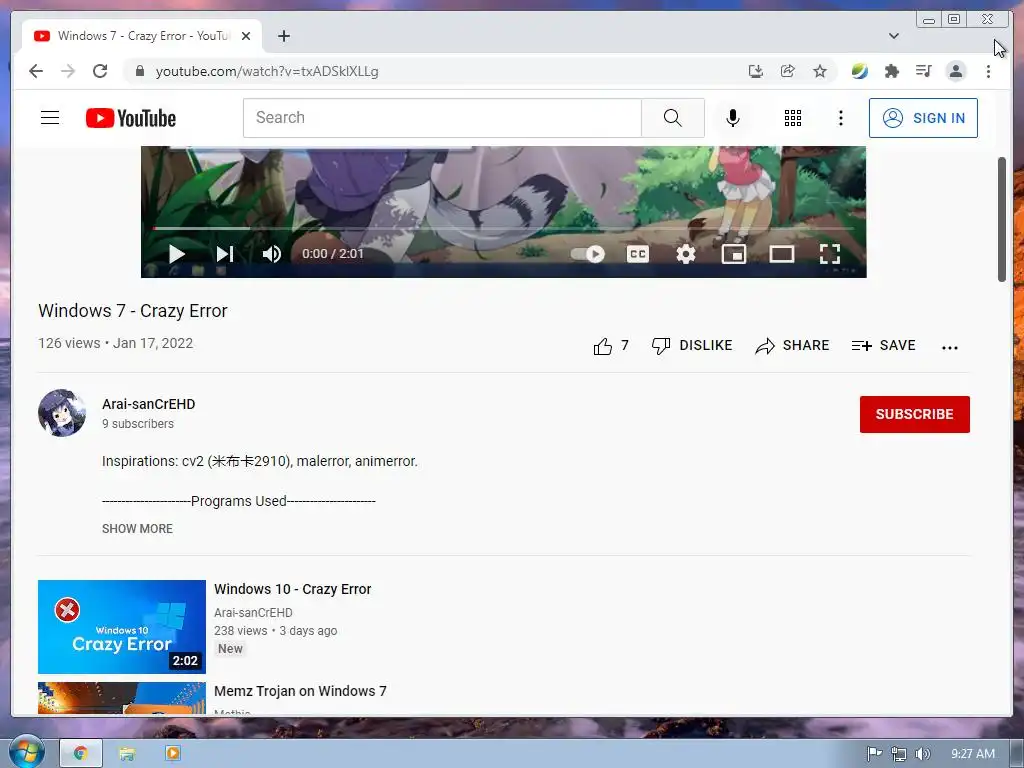1024x768 pixels.
Task: Open Windows 10 Crazy Error thumbnail
Action: 121,627
